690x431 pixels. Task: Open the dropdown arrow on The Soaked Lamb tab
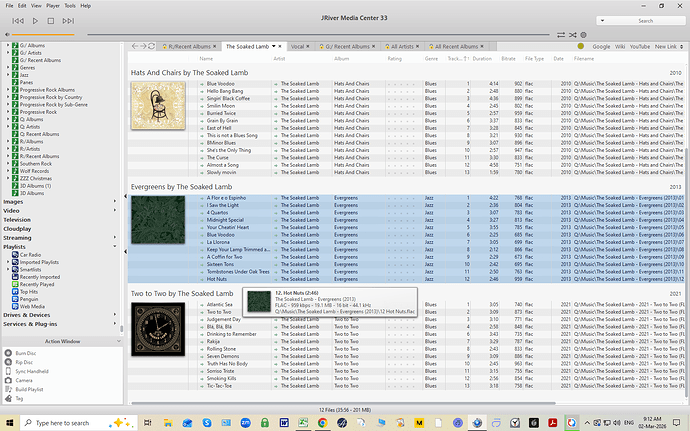pyautogui.click(x=274, y=46)
